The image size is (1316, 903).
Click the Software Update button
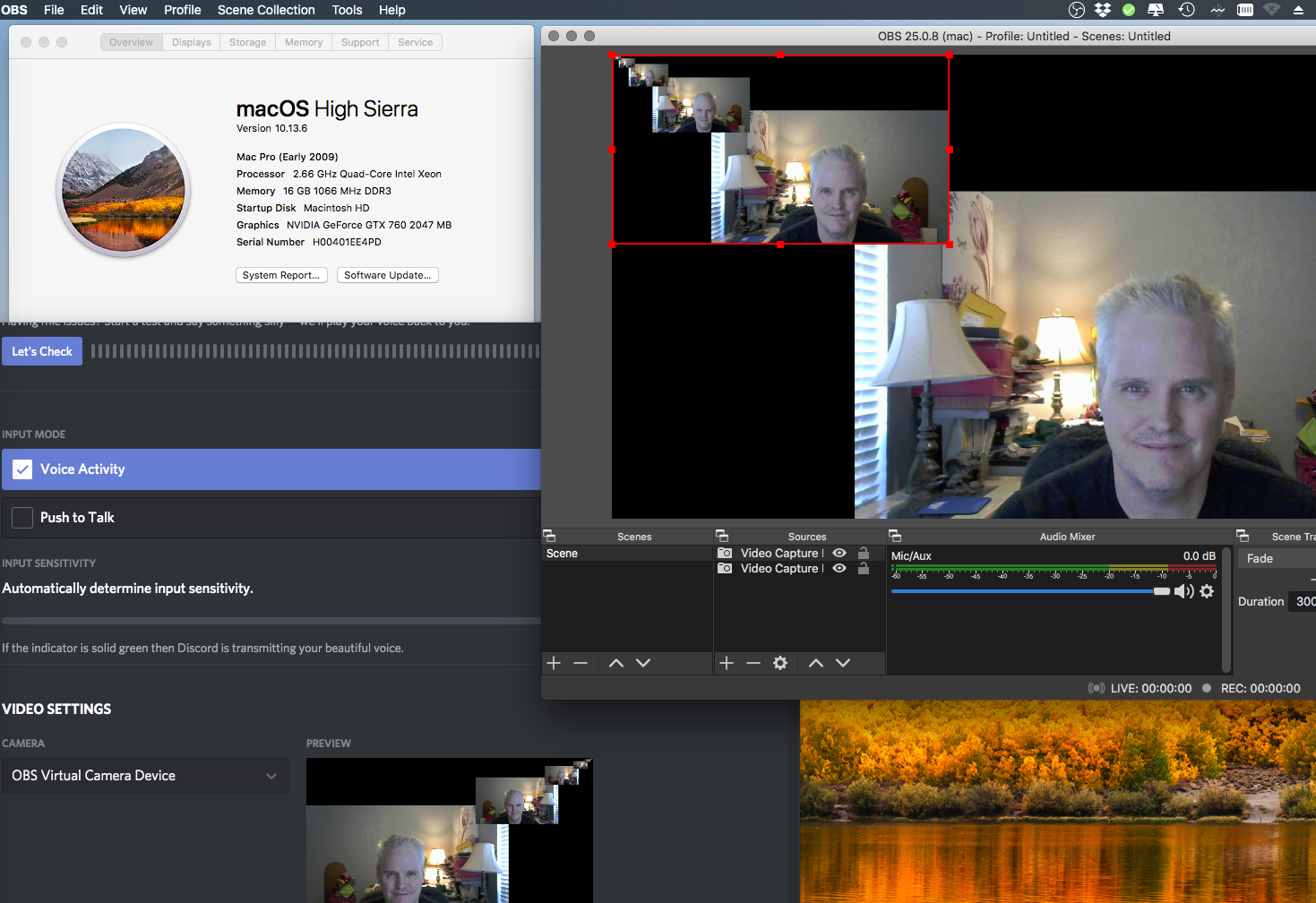coord(388,275)
